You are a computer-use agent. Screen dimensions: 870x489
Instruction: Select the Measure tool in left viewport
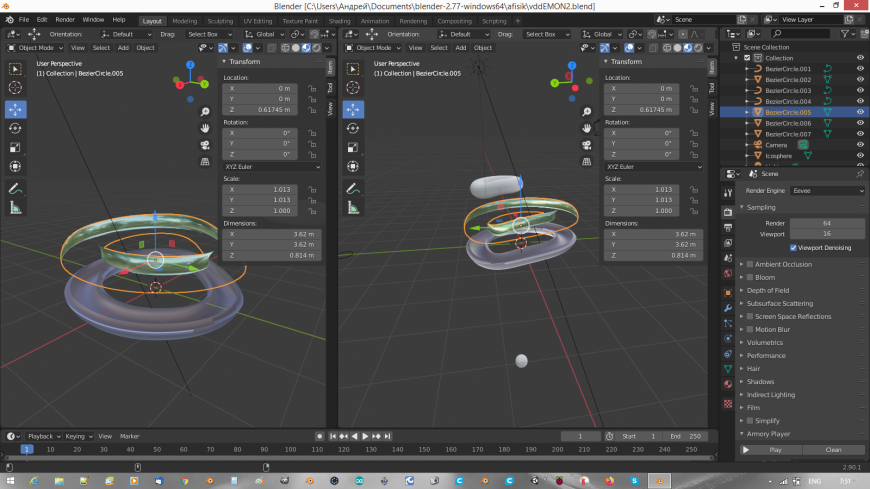click(15, 208)
